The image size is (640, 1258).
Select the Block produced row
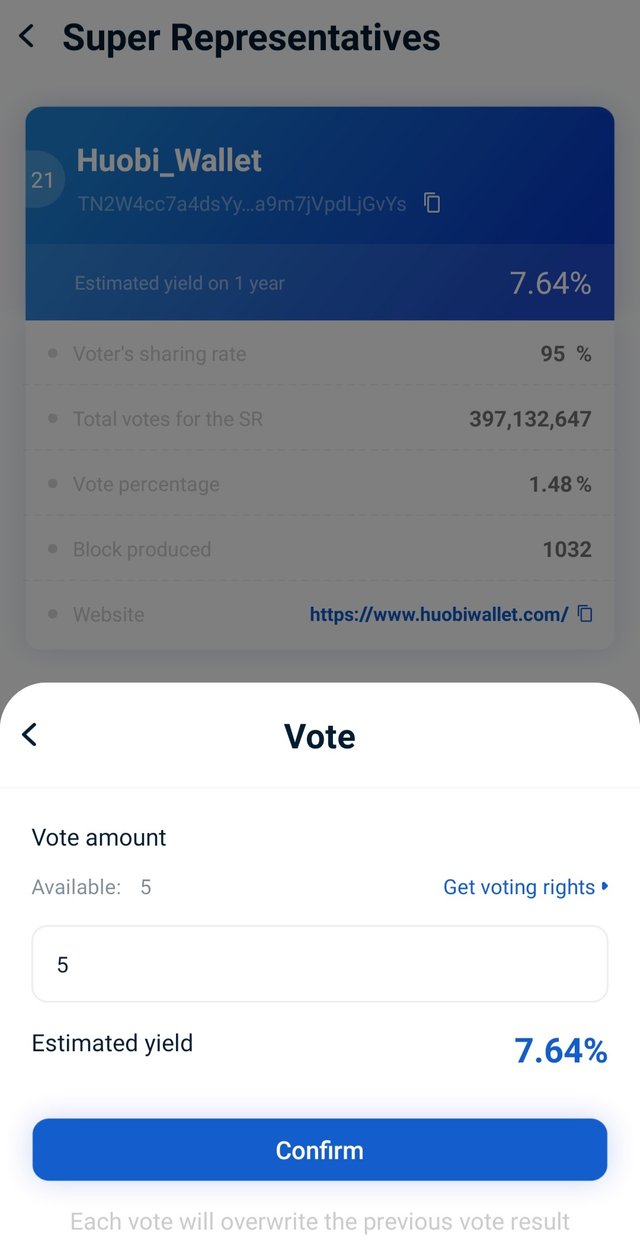click(320, 549)
